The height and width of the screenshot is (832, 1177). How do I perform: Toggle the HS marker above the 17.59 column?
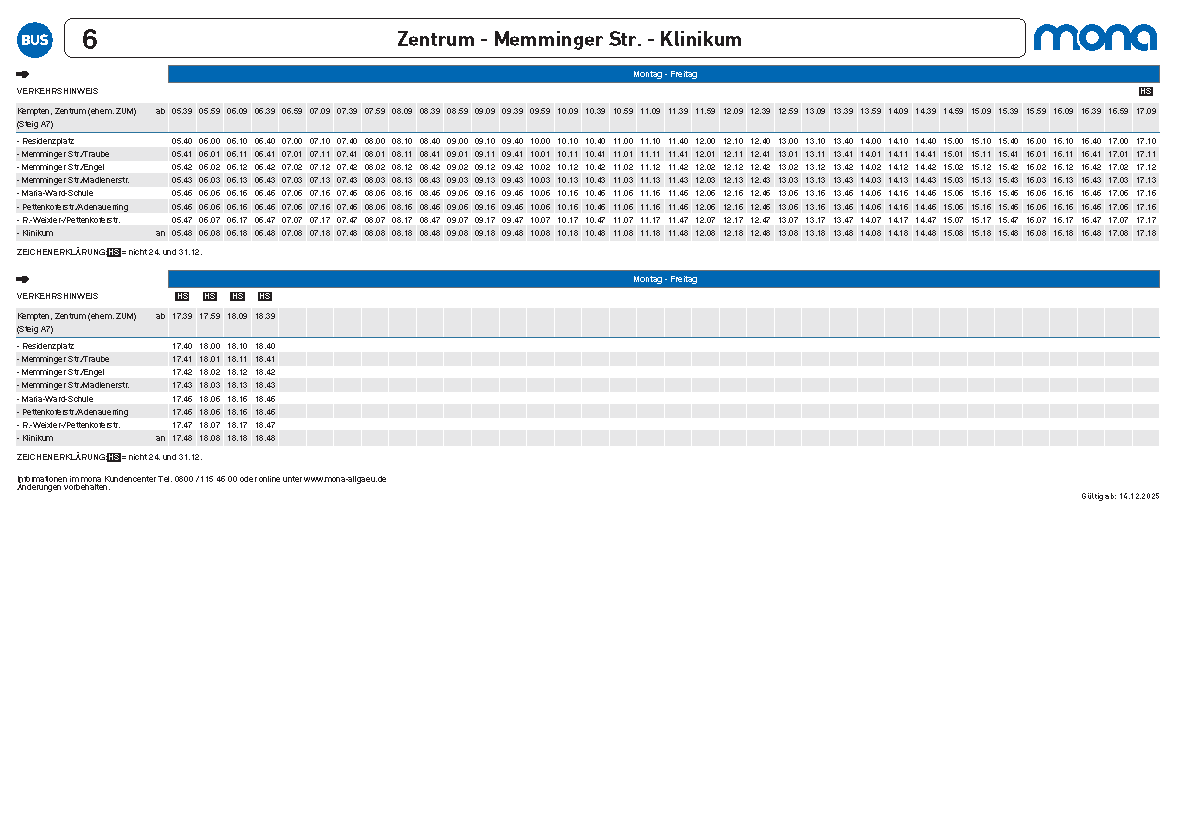[209, 296]
